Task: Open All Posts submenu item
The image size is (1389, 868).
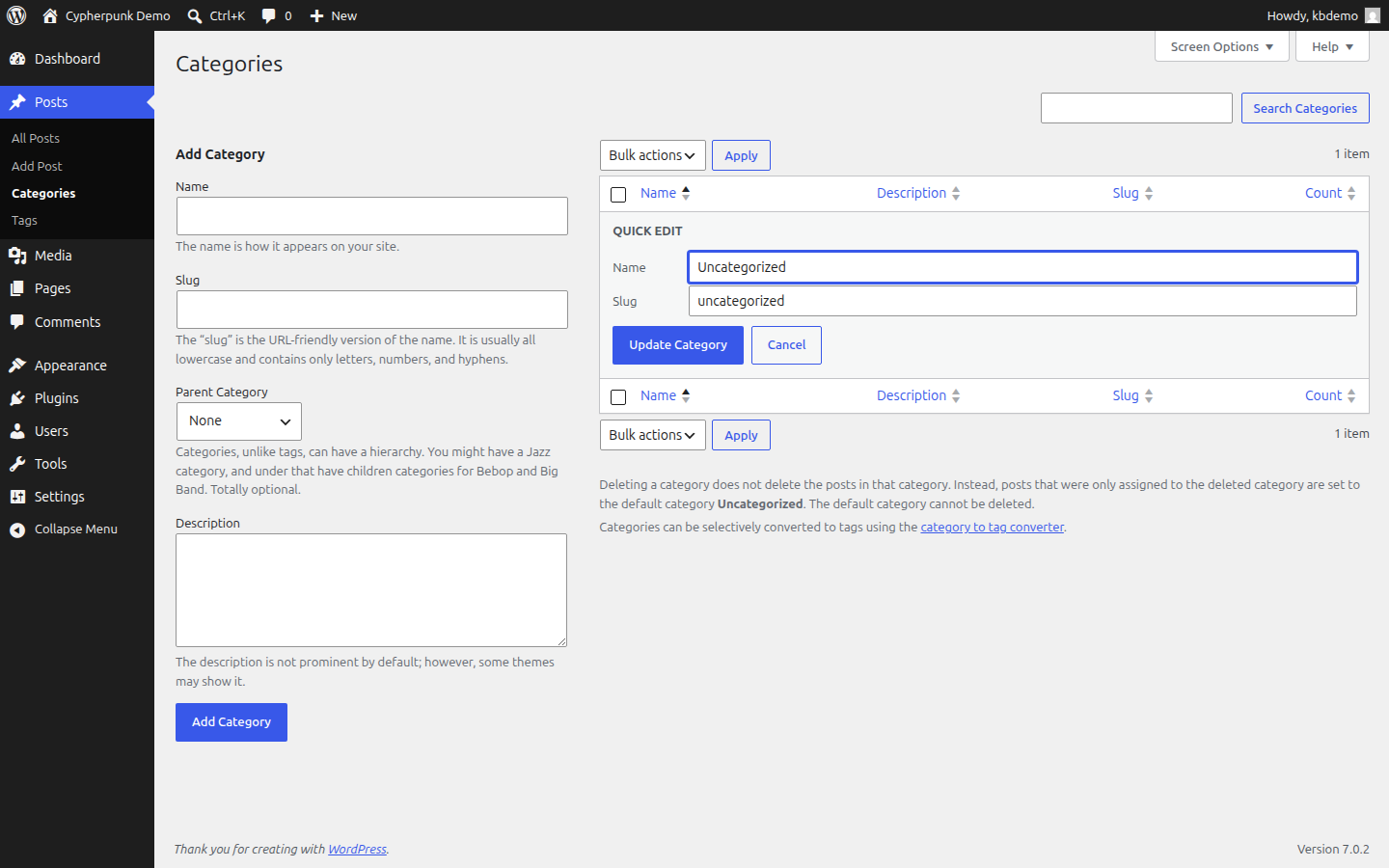Action: pyautogui.click(x=36, y=138)
